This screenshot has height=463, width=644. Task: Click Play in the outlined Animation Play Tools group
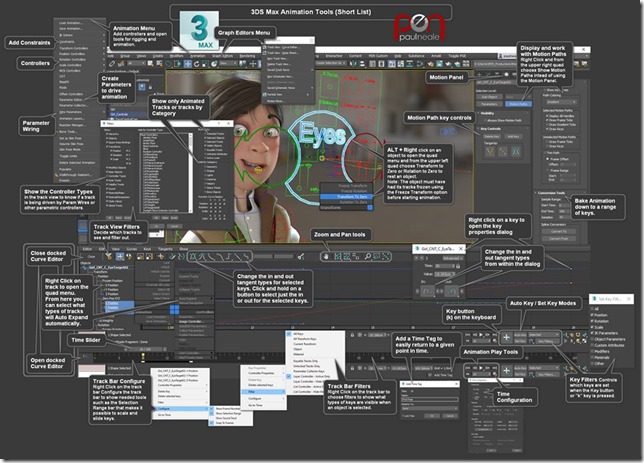(x=481, y=368)
